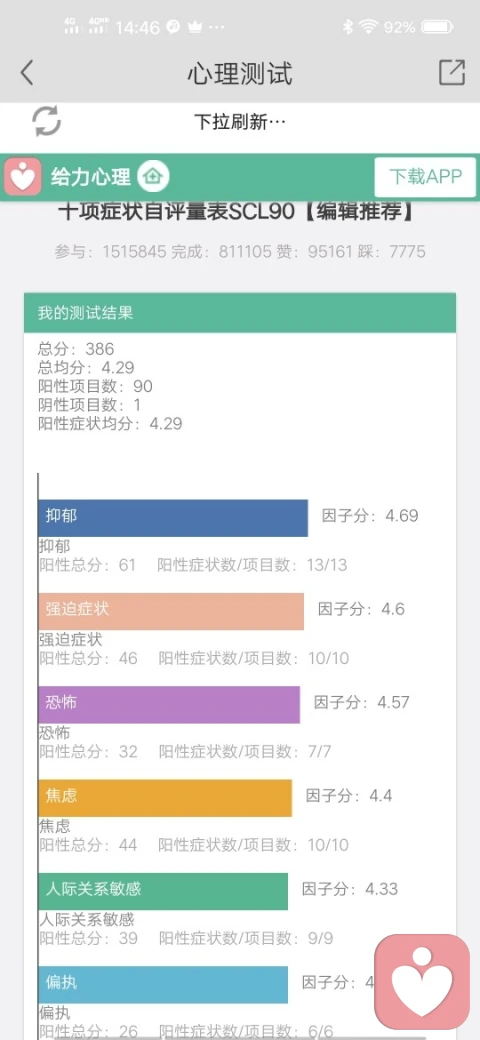Click the refresh circular arrows icon
480x1040 pixels.
[x=46, y=121]
